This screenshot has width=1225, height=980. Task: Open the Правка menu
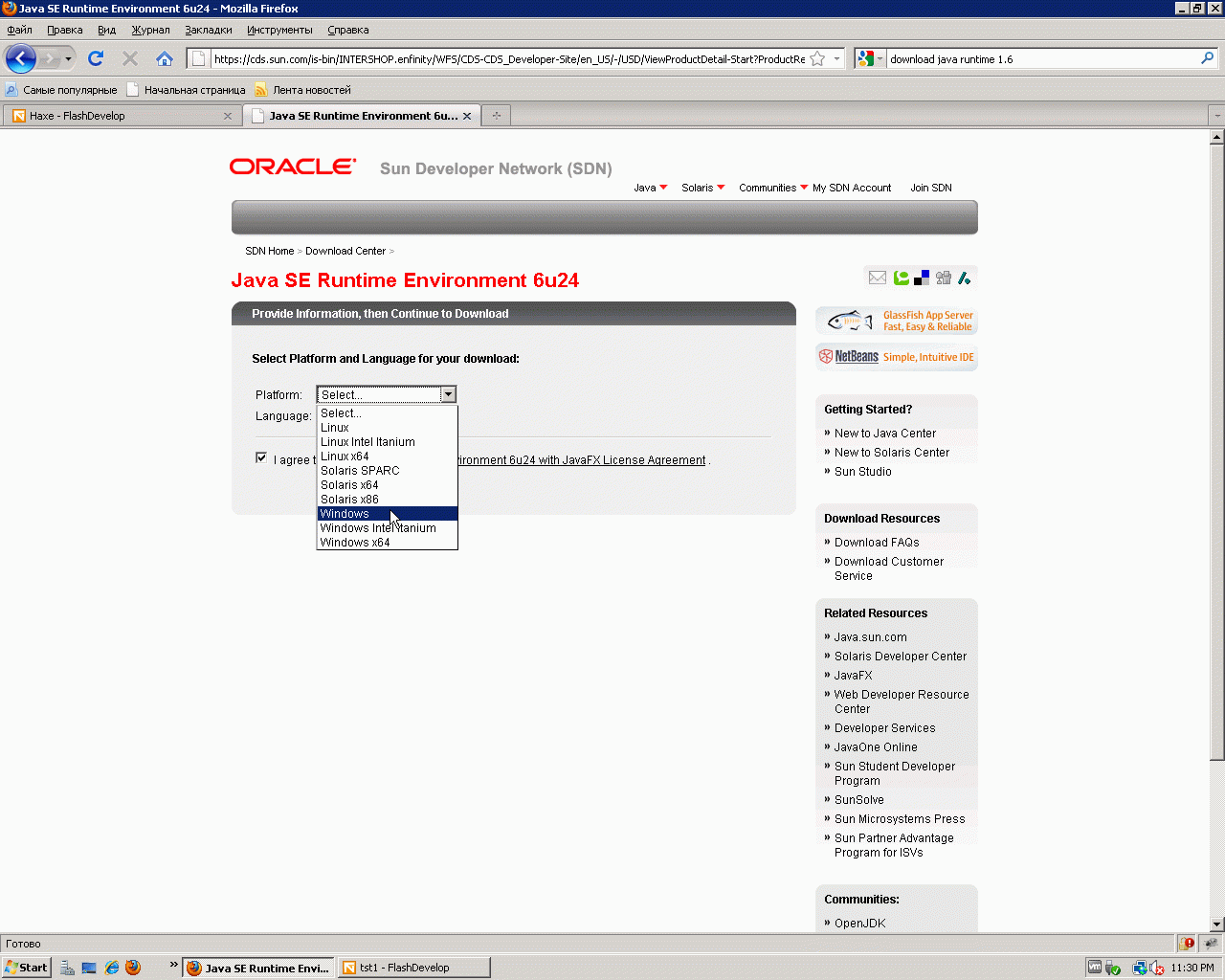coord(64,30)
